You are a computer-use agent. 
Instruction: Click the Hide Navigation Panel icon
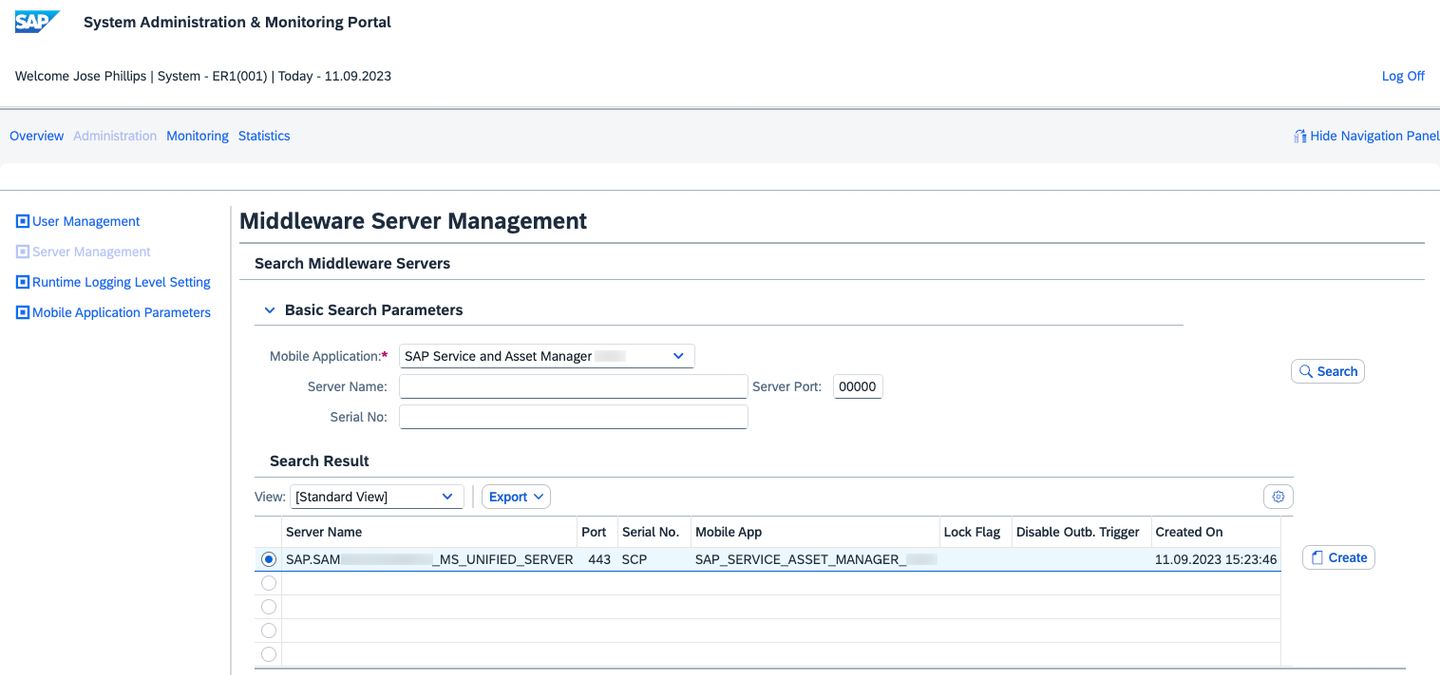(x=1300, y=136)
